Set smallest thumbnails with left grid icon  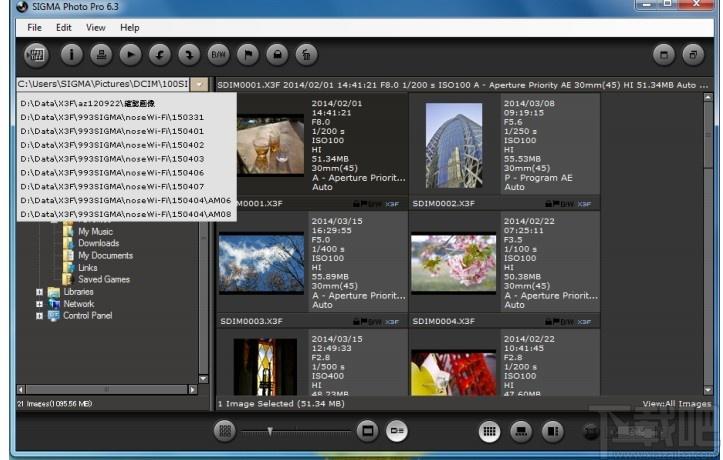pyautogui.click(x=225, y=431)
